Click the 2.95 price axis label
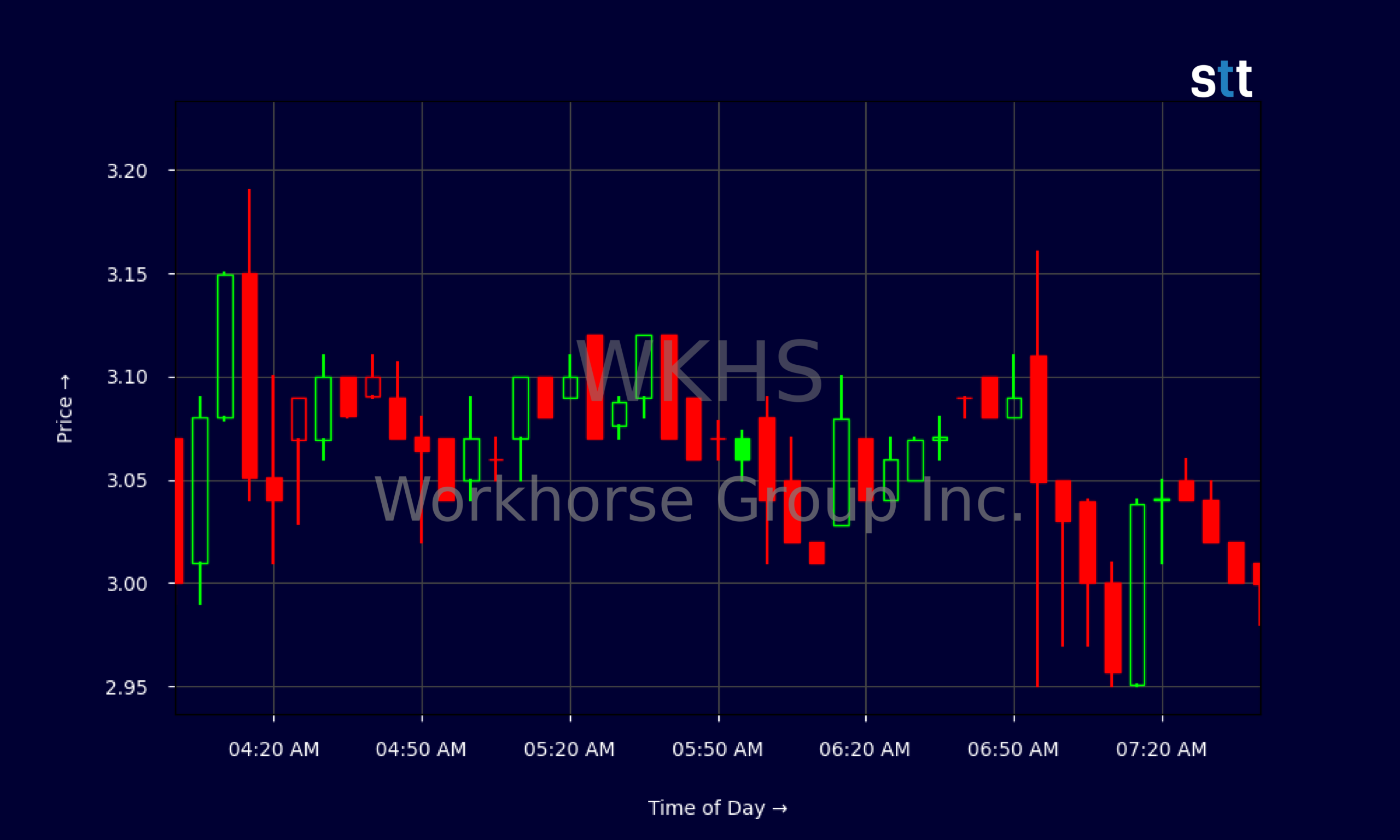Viewport: 1400px width, 840px height. tap(127, 688)
